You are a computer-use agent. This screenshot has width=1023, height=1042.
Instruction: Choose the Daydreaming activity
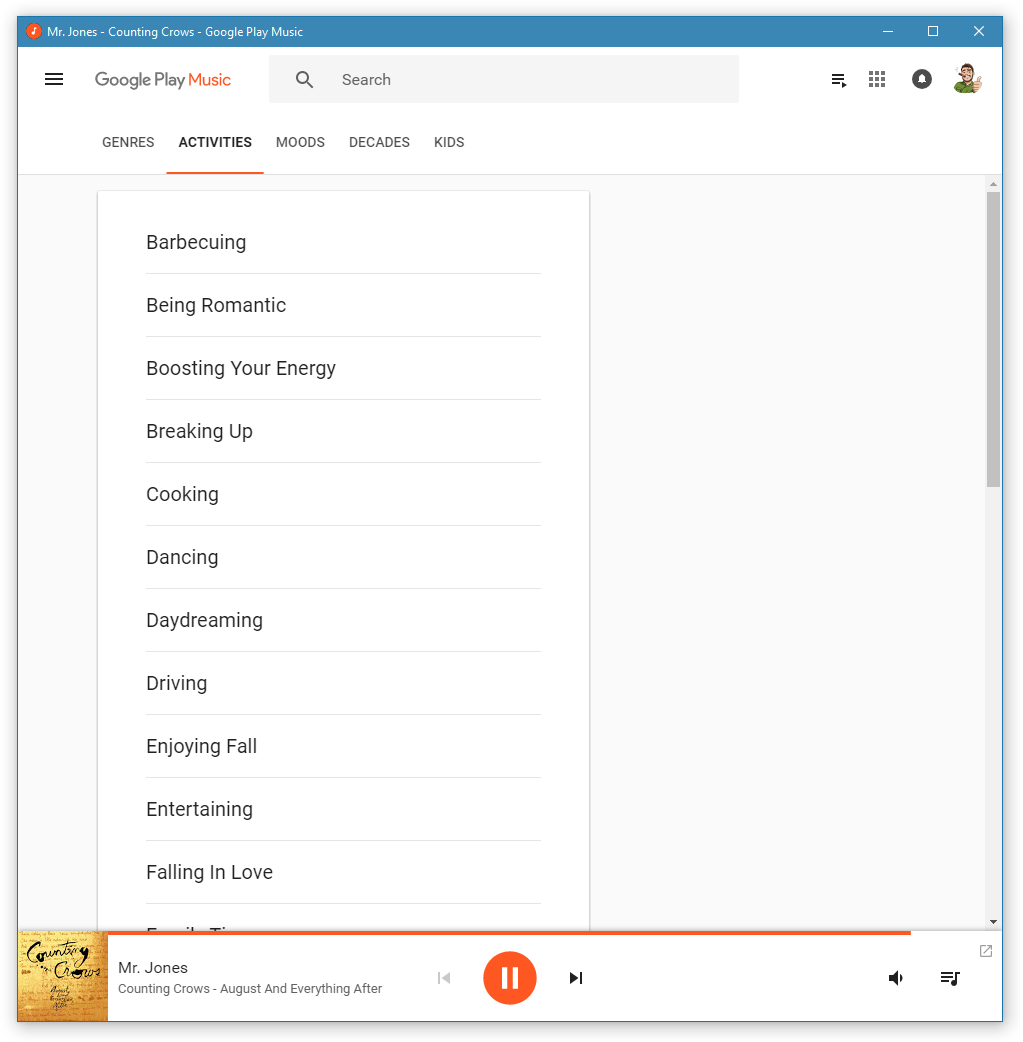[204, 620]
